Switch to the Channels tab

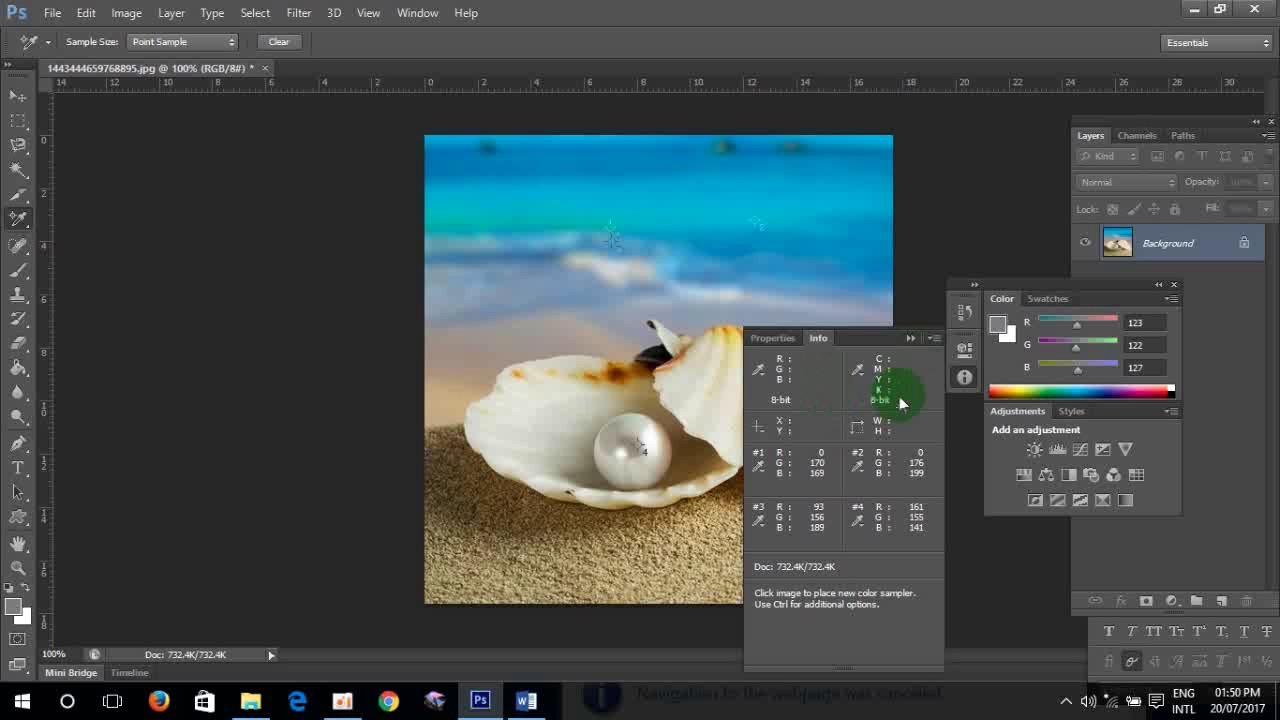pyautogui.click(x=1137, y=136)
